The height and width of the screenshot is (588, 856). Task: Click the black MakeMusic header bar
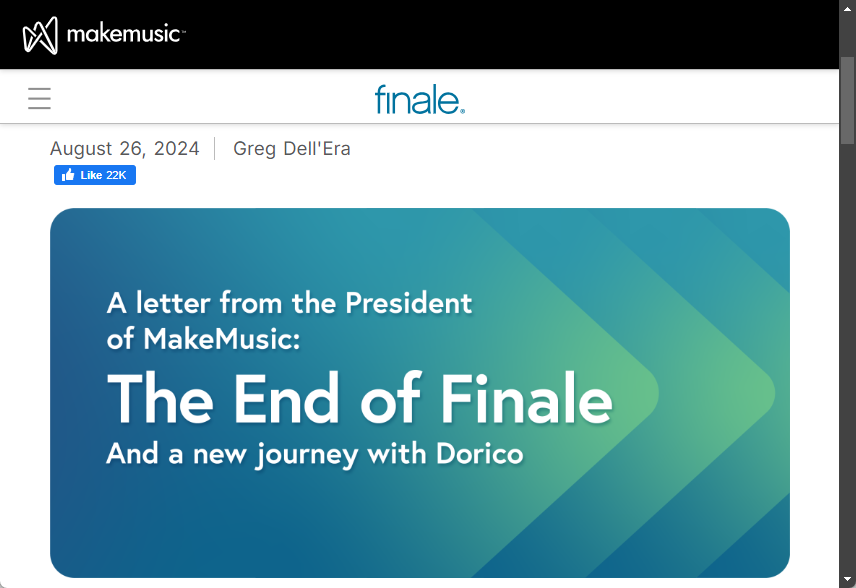500,33
